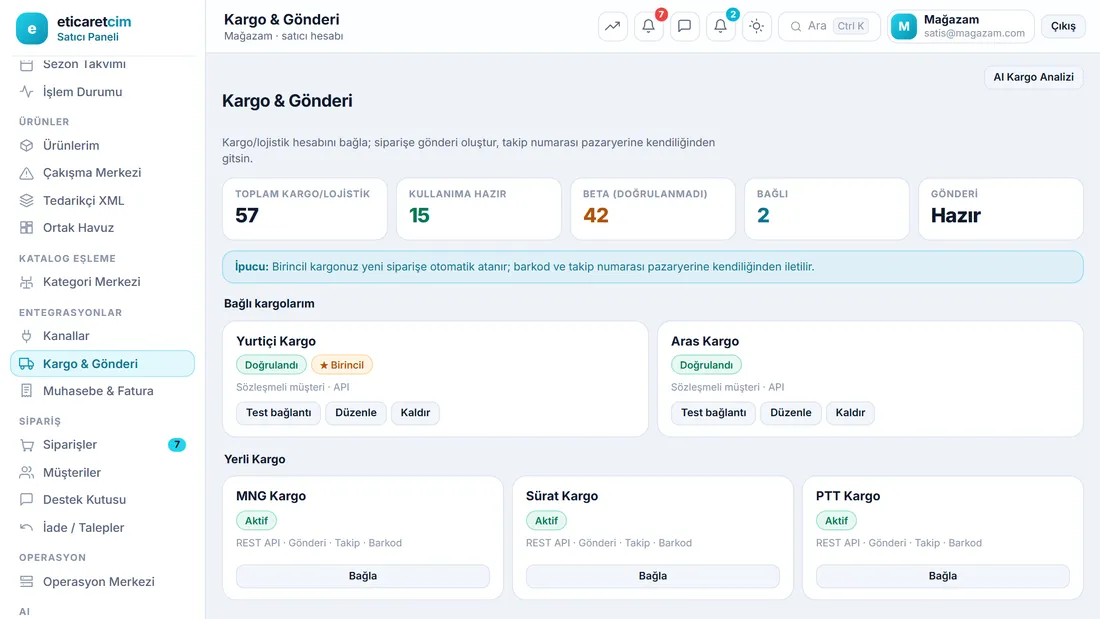Click the Toplam Kargo/Lojistik 57 card
The image size is (1100, 619).
[x=304, y=208]
